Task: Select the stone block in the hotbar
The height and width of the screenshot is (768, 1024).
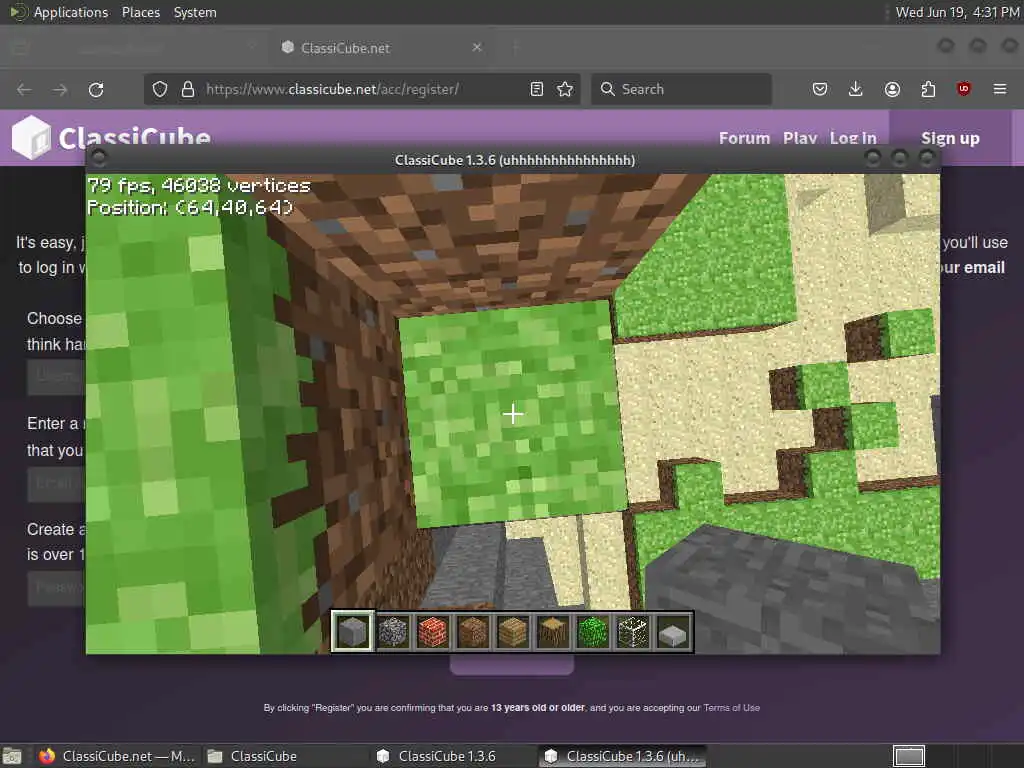Action: (353, 632)
